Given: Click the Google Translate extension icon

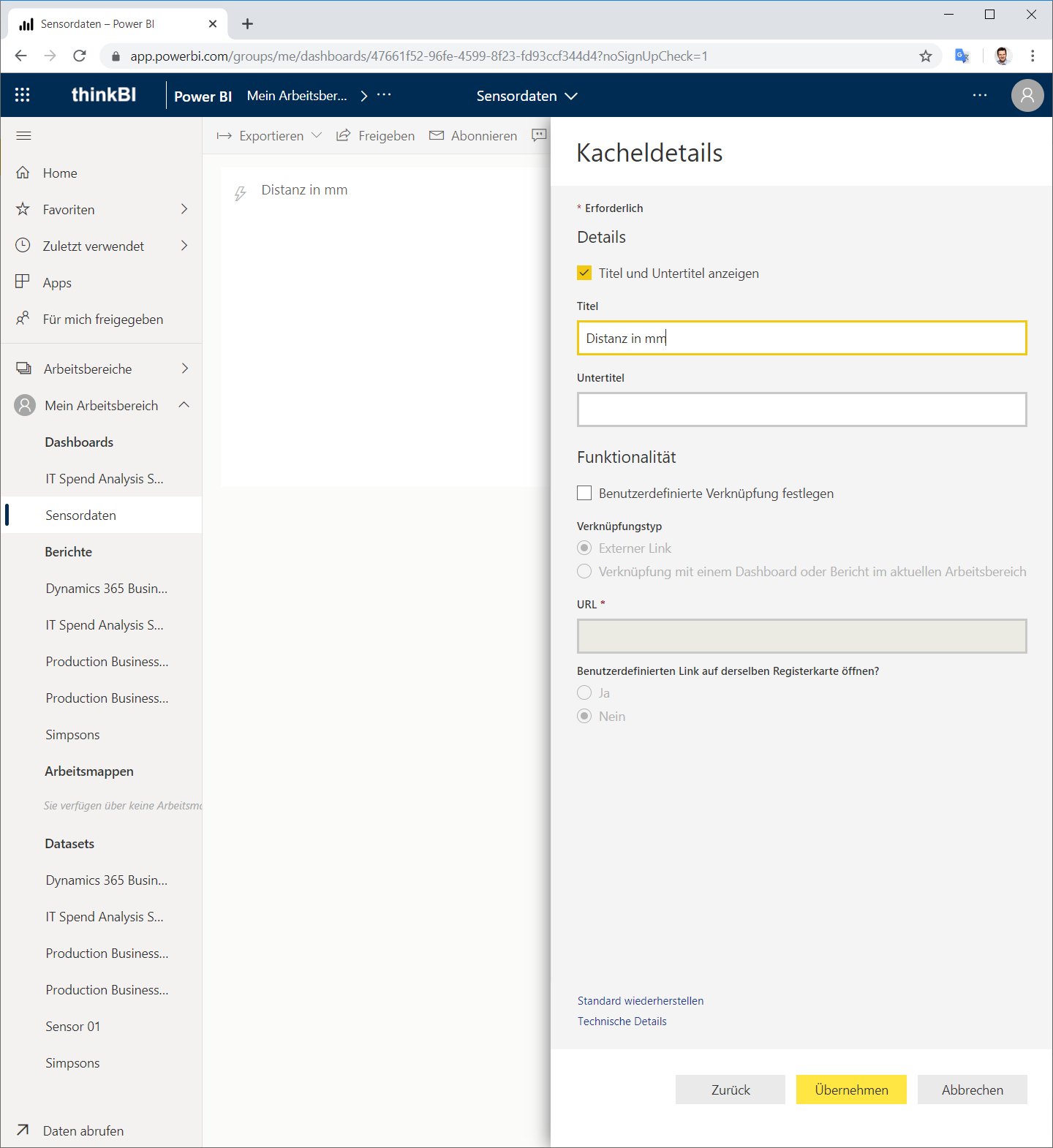Looking at the screenshot, I should pyautogui.click(x=962, y=56).
